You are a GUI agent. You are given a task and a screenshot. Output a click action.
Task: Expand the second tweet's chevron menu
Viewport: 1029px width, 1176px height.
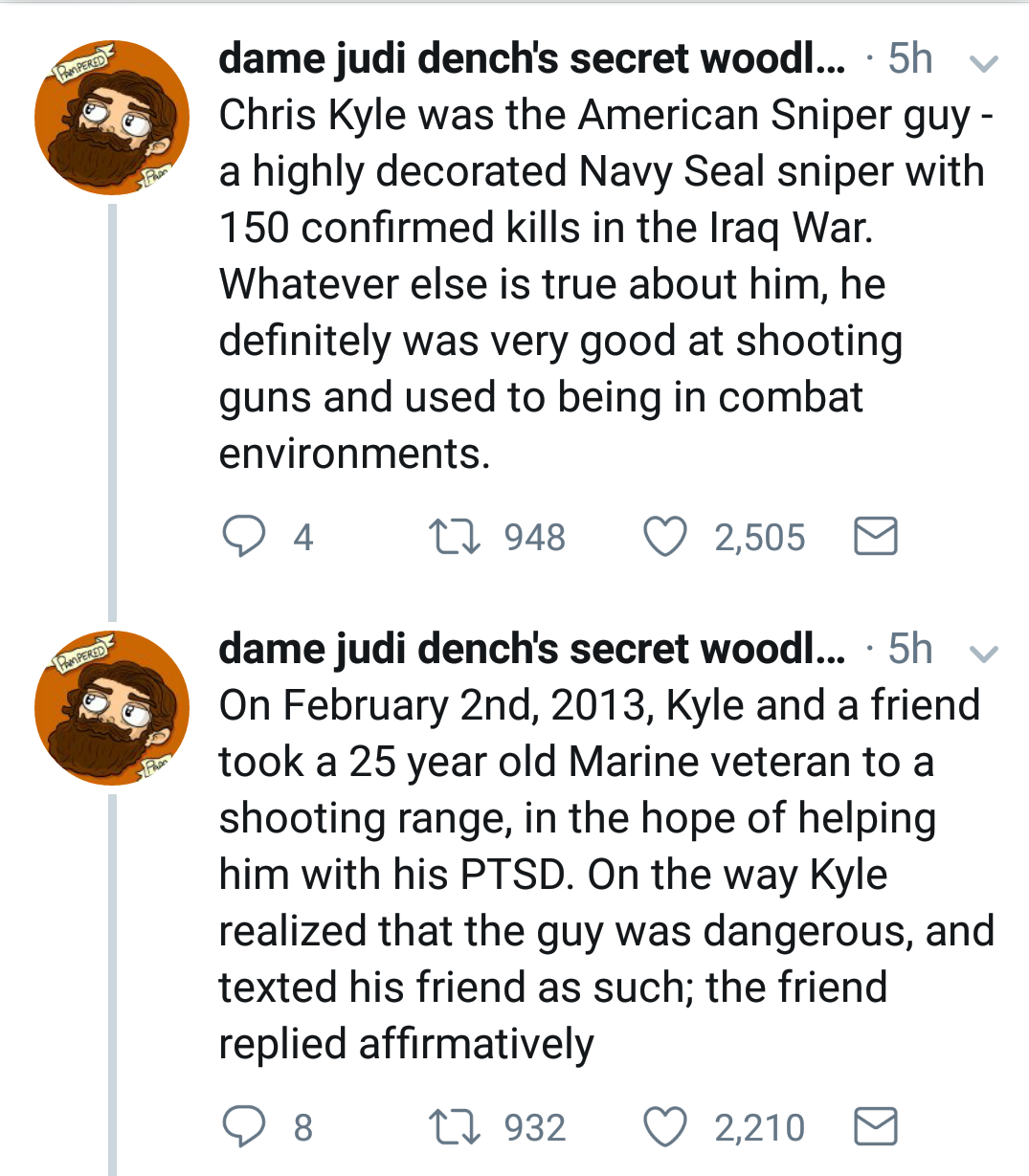pos(984,654)
